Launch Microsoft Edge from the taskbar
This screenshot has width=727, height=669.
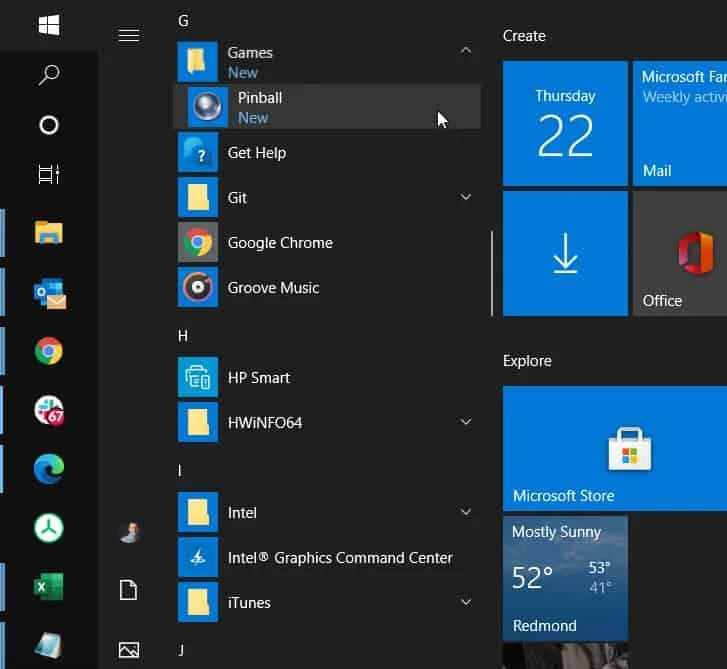tap(49, 469)
